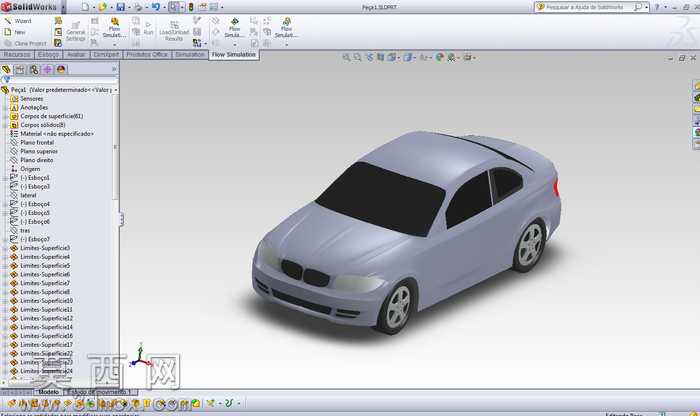This screenshot has width=700, height=416.
Task: Switch to the Avaliar tab
Action: coord(76,54)
